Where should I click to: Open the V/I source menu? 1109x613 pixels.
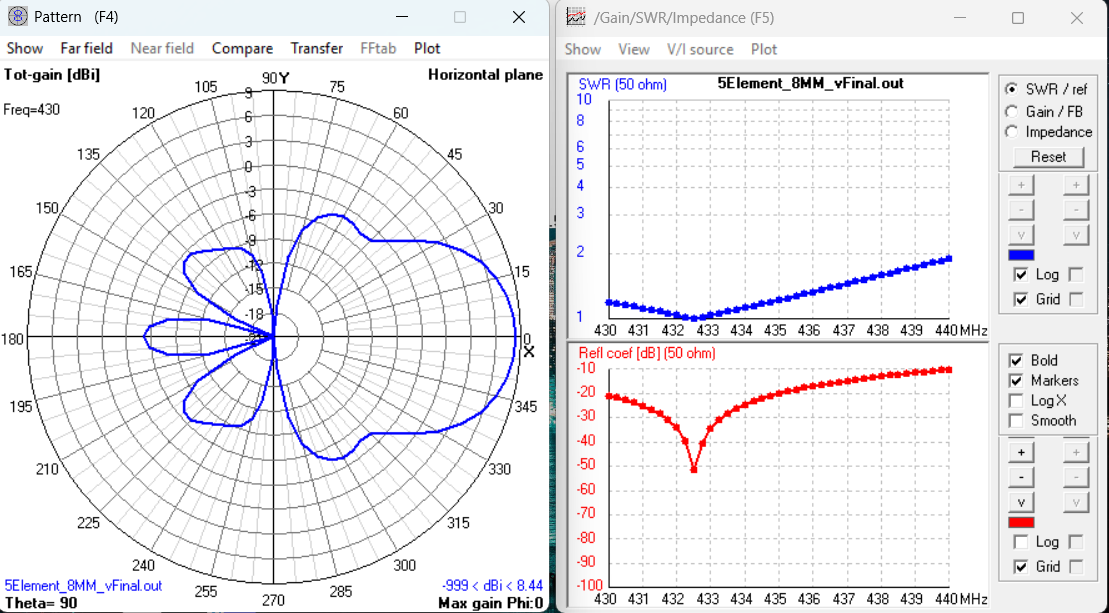click(700, 49)
